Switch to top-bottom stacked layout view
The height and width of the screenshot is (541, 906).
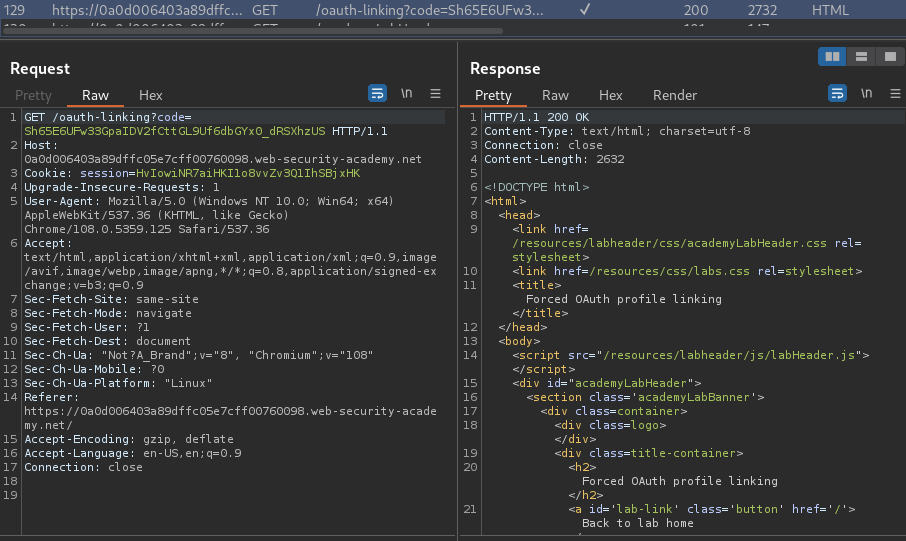(861, 56)
